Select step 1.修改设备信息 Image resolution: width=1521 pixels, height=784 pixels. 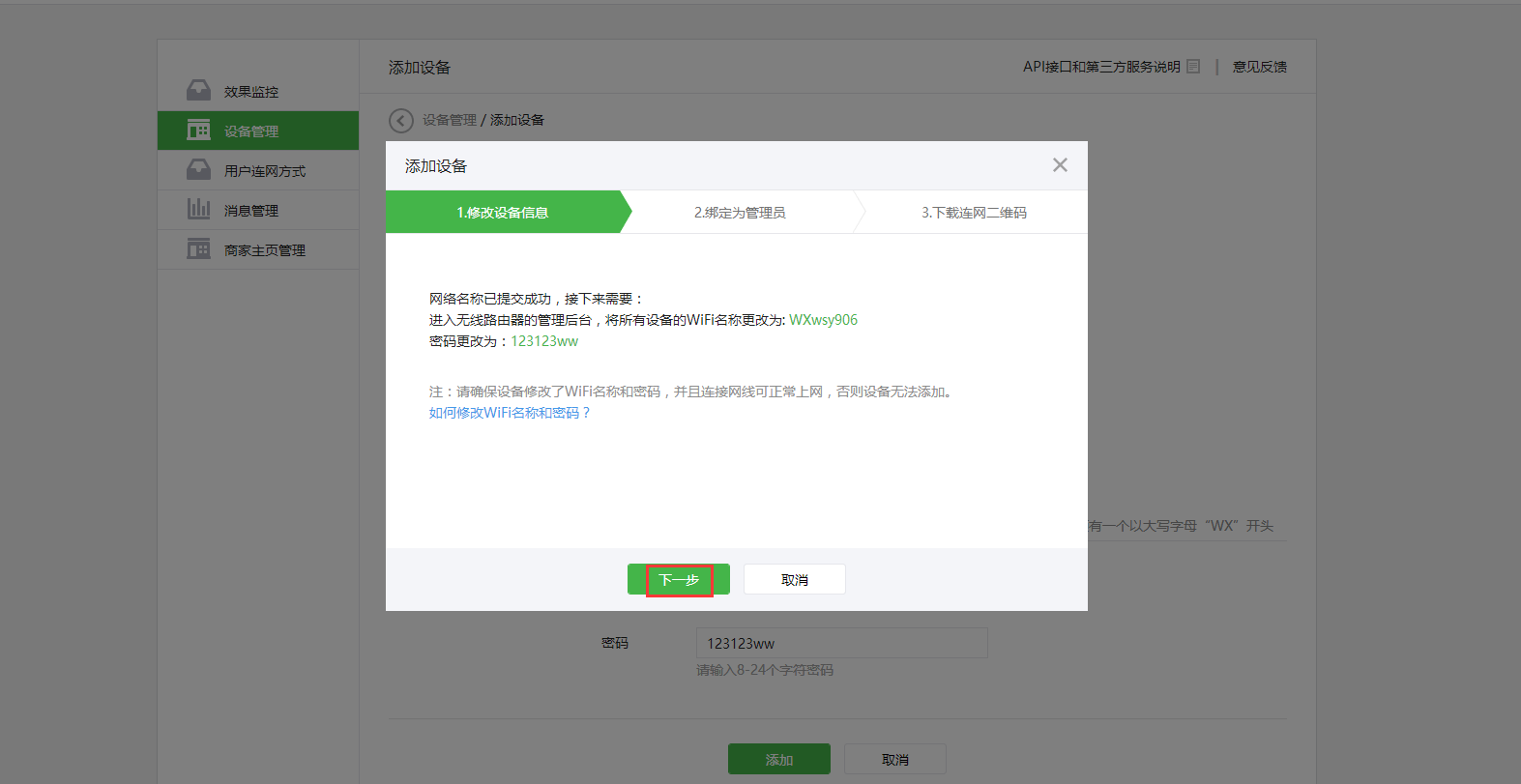pos(503,212)
